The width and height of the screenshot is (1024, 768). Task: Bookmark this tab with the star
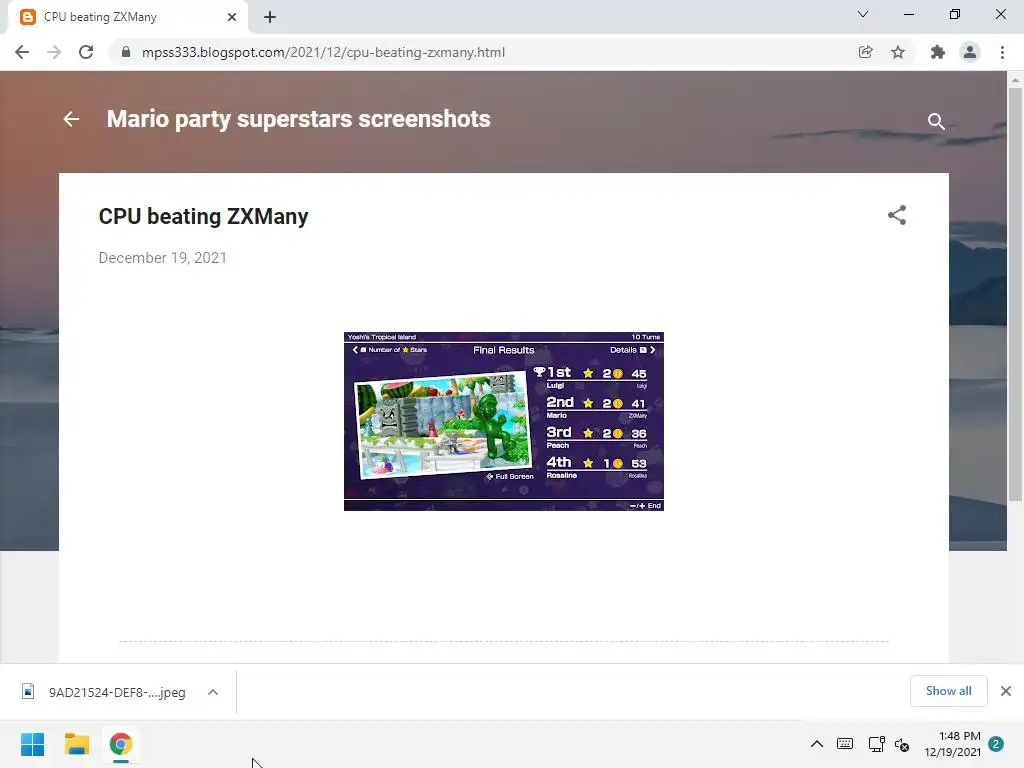(898, 52)
